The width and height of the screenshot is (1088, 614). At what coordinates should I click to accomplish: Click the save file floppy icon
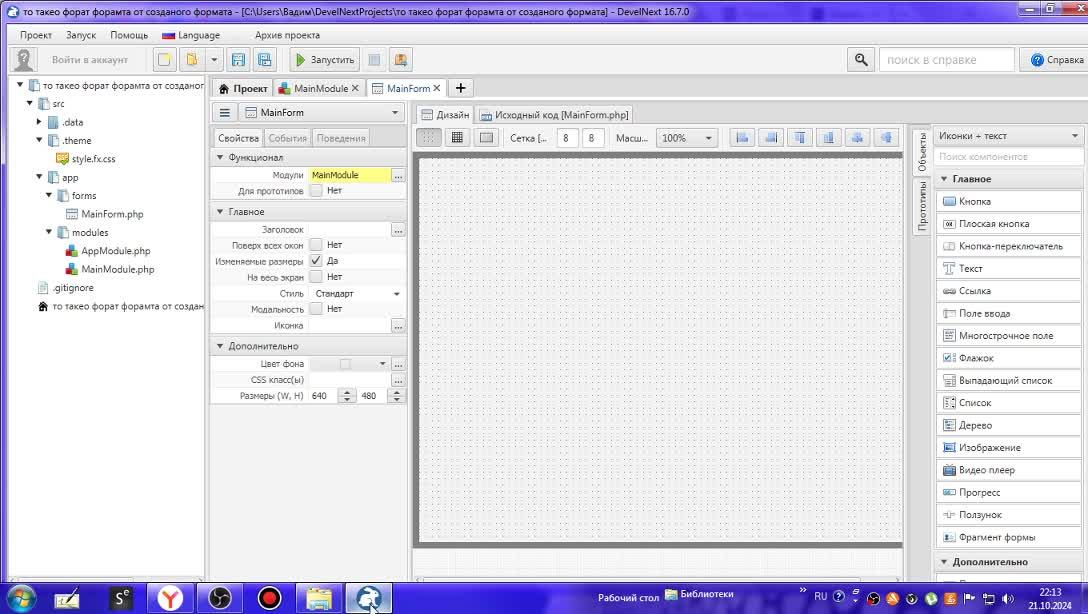238,60
